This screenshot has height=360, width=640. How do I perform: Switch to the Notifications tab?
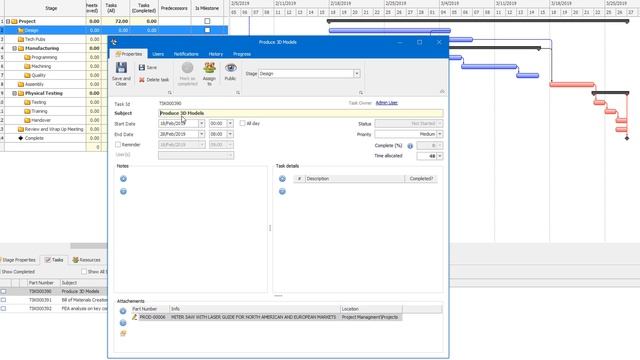[x=186, y=54]
